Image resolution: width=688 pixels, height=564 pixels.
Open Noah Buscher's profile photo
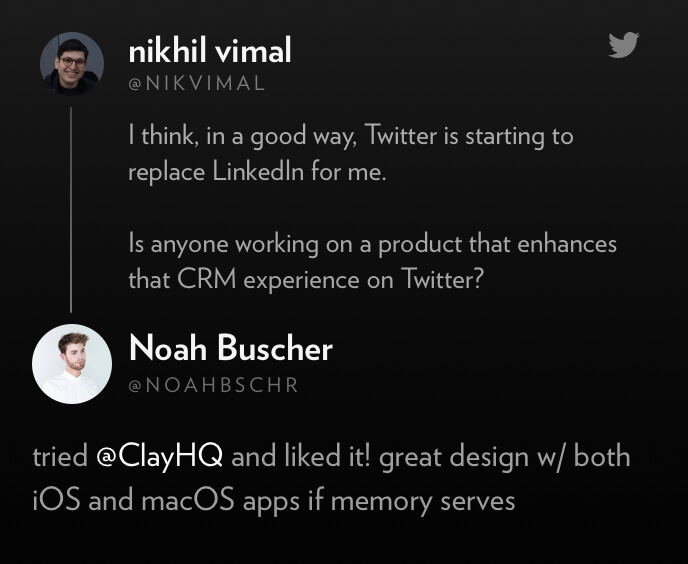72,363
